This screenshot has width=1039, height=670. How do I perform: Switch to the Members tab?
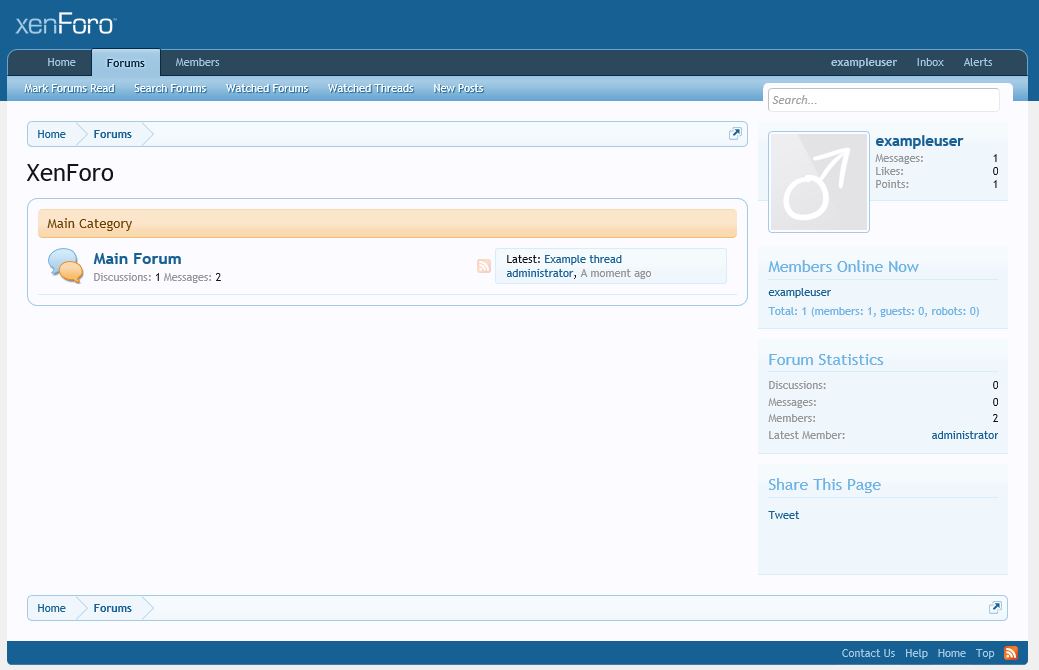(197, 62)
